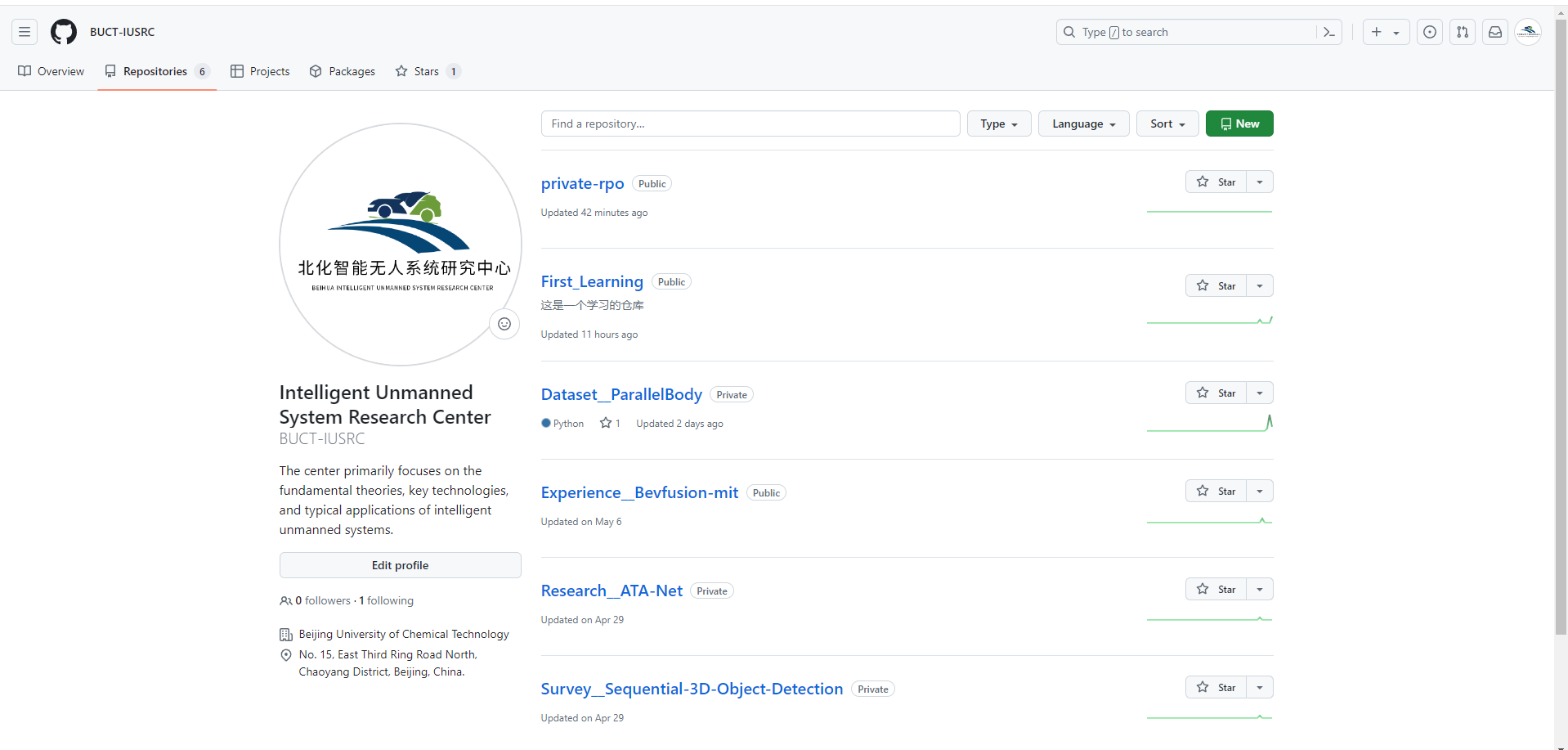Expand the Sort dropdown
The height and width of the screenshot is (750, 1568).
[1167, 124]
